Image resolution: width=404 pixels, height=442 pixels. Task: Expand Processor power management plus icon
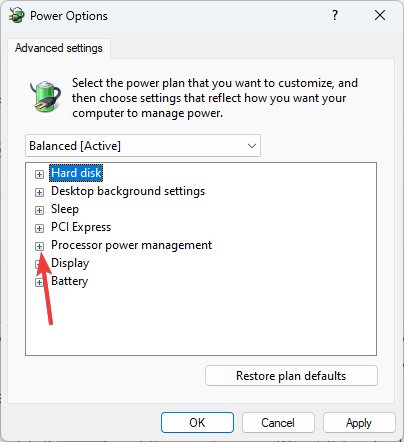coord(39,246)
